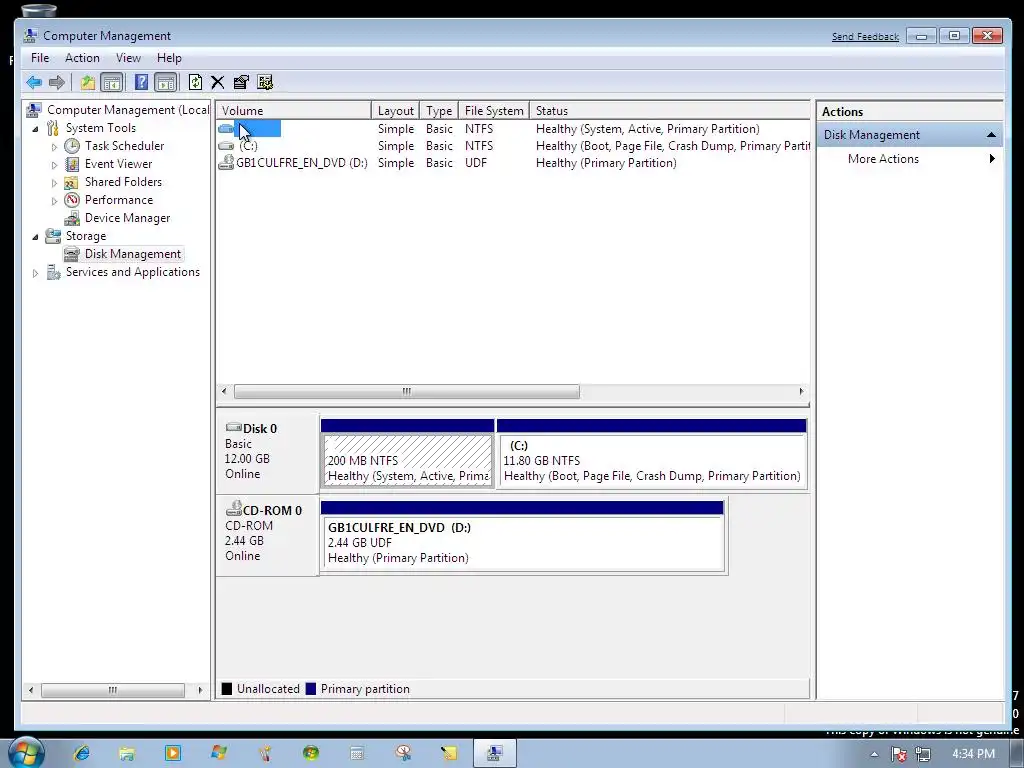Click the Forward arrow in toolbar
1024x768 pixels.
(57, 82)
